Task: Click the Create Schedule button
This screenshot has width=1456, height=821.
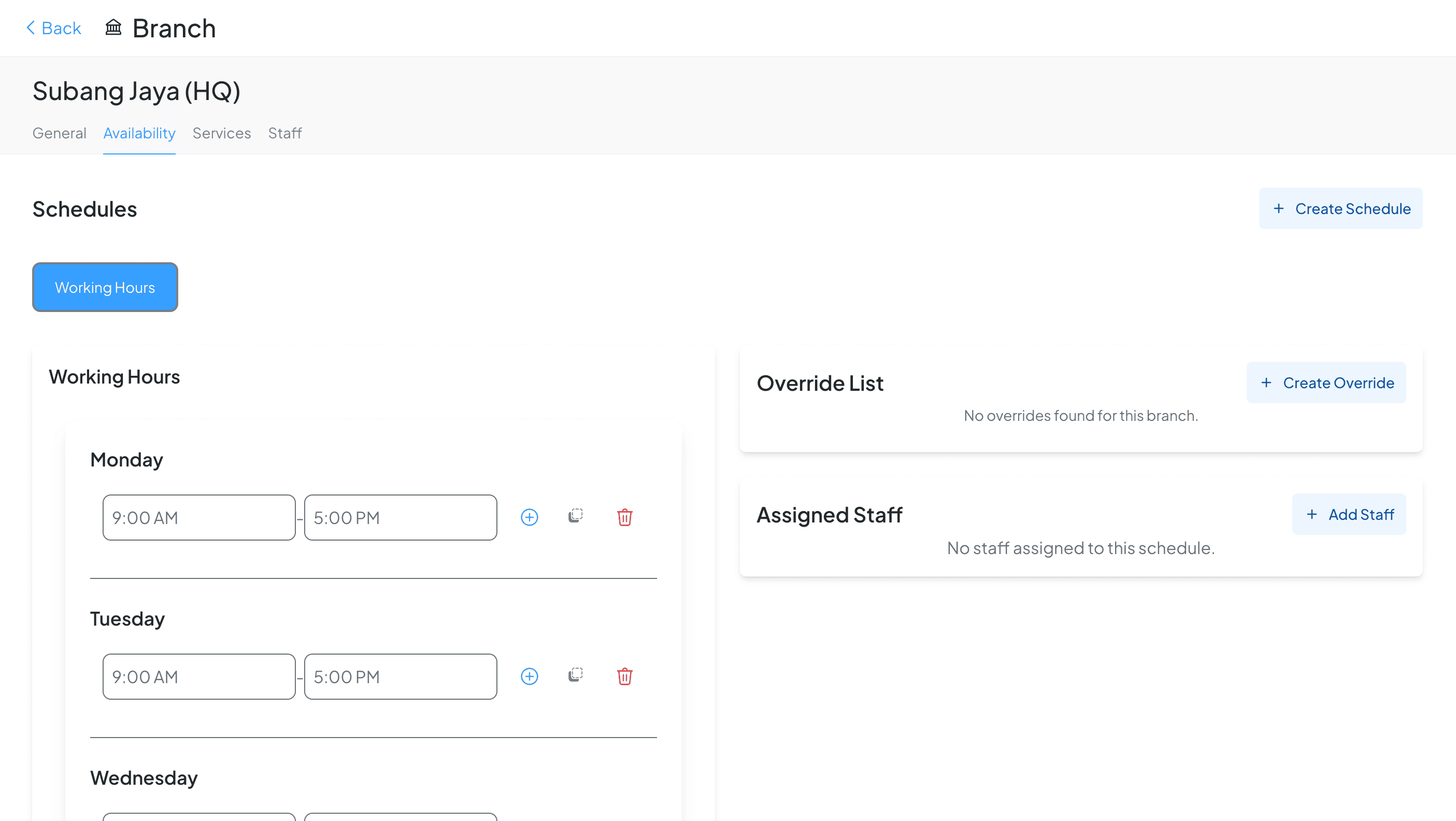Action: click(x=1340, y=209)
